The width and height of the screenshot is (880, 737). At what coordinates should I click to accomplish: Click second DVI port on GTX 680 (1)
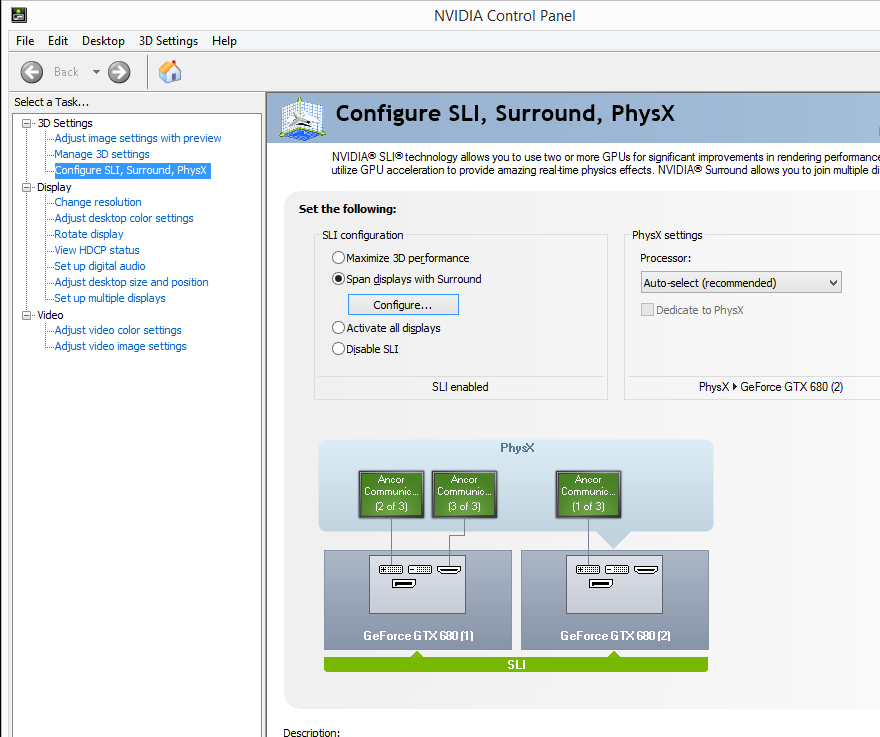(420, 569)
